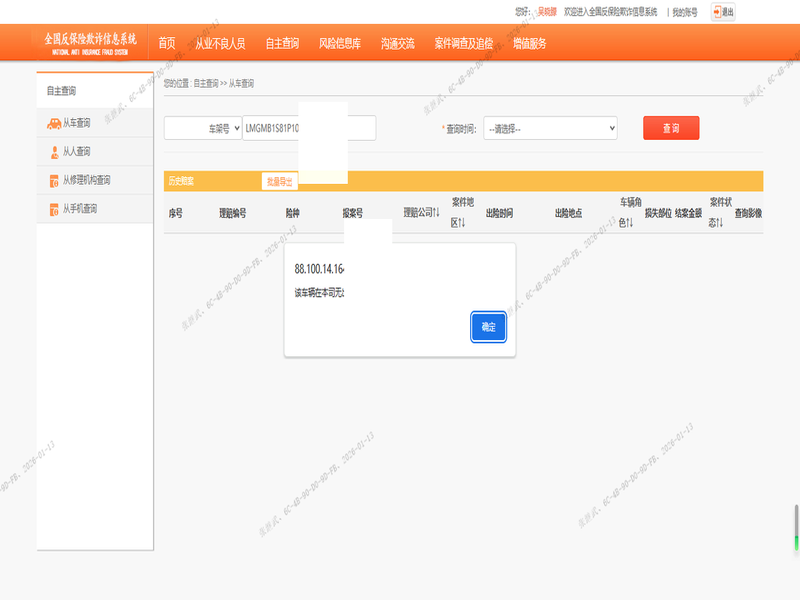Open the 车架号 type dropdown
Image resolution: width=800 pixels, height=600 pixels.
coord(203,129)
